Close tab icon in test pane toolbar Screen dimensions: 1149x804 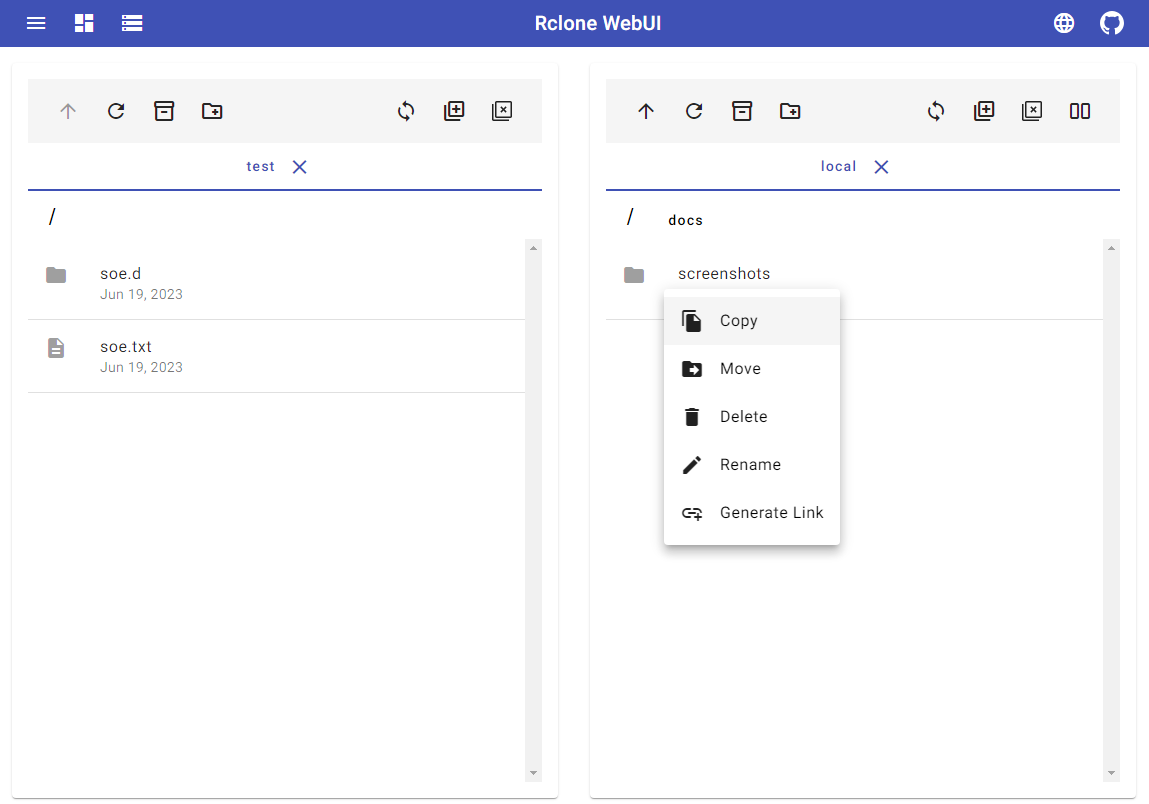502,111
